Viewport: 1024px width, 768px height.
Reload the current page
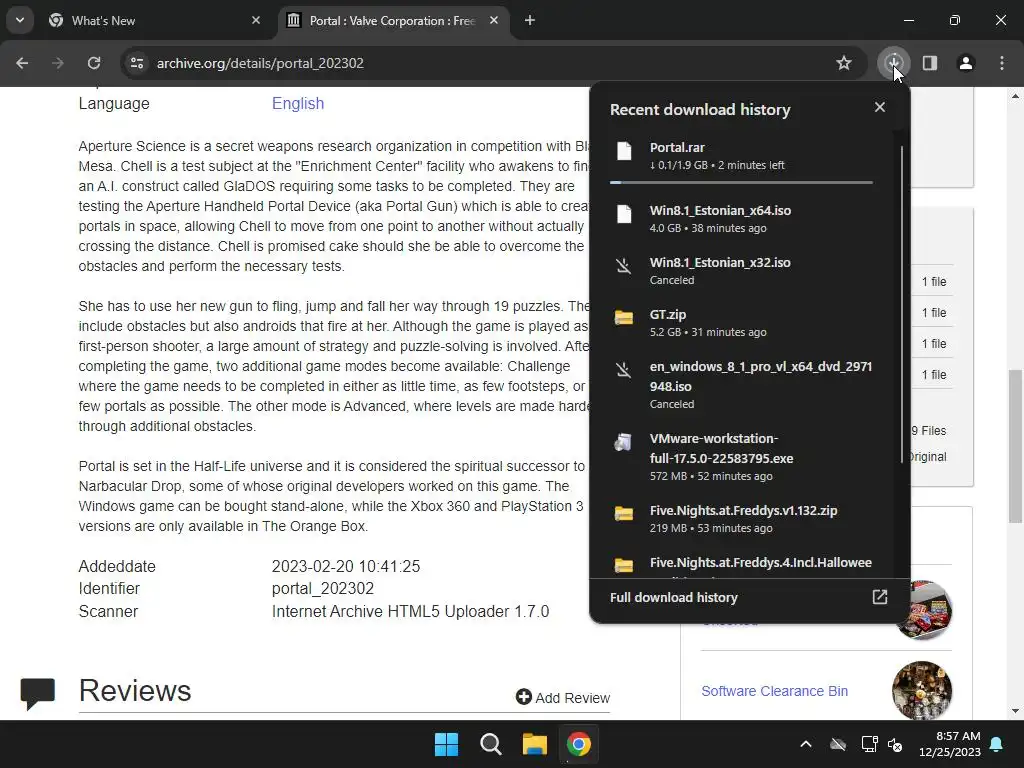click(x=94, y=63)
